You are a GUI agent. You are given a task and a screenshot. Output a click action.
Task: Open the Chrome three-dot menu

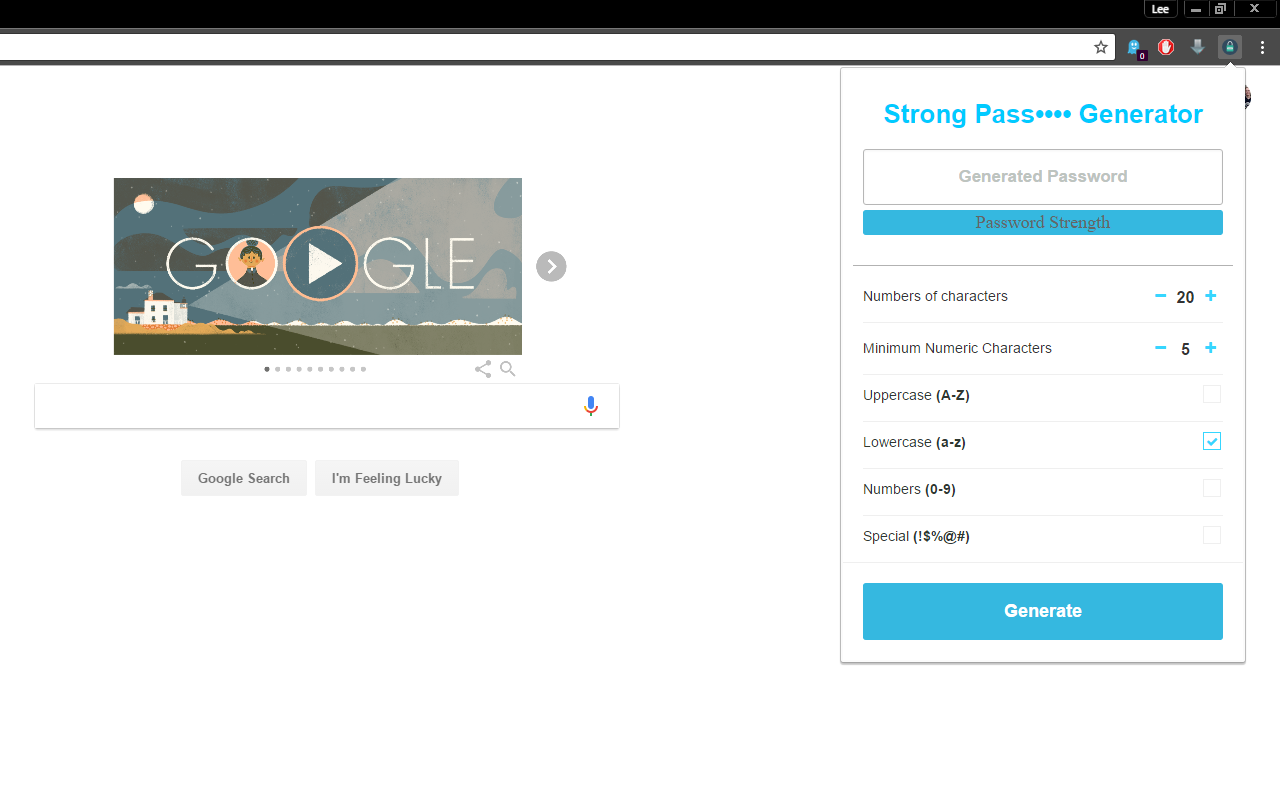tap(1263, 47)
